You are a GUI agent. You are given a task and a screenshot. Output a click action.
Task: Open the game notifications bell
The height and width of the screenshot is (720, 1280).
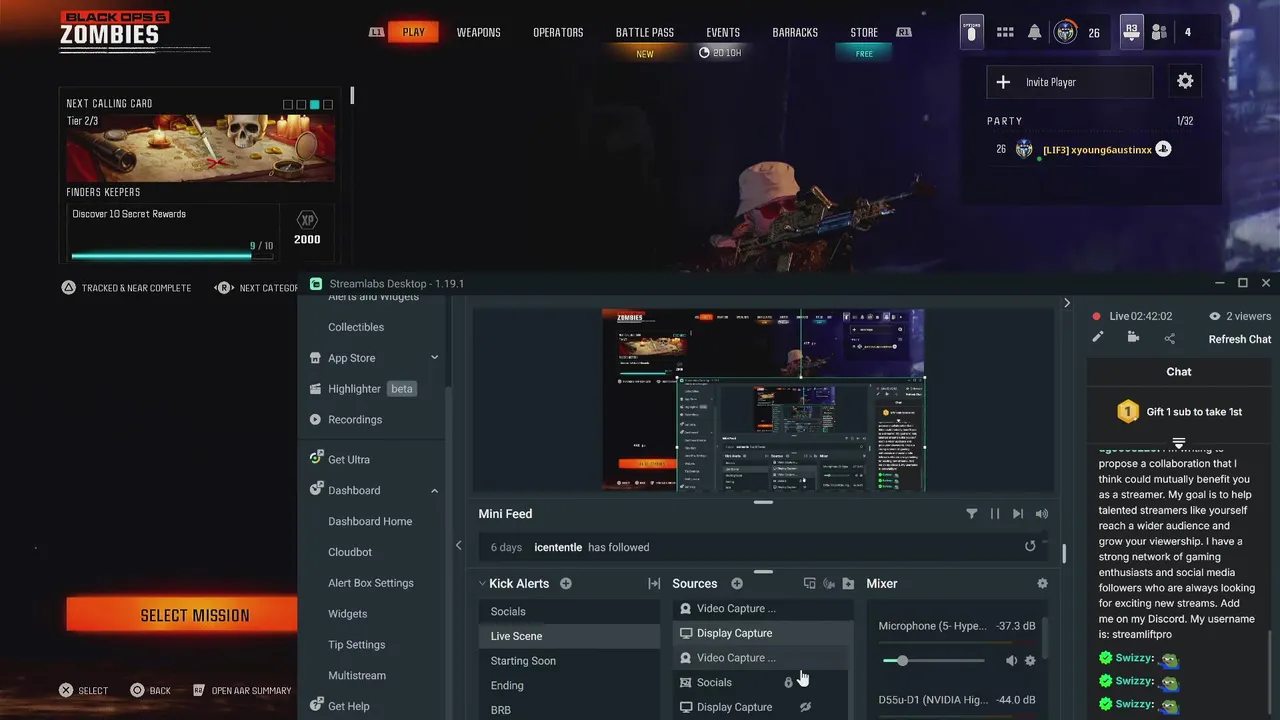(x=1035, y=32)
